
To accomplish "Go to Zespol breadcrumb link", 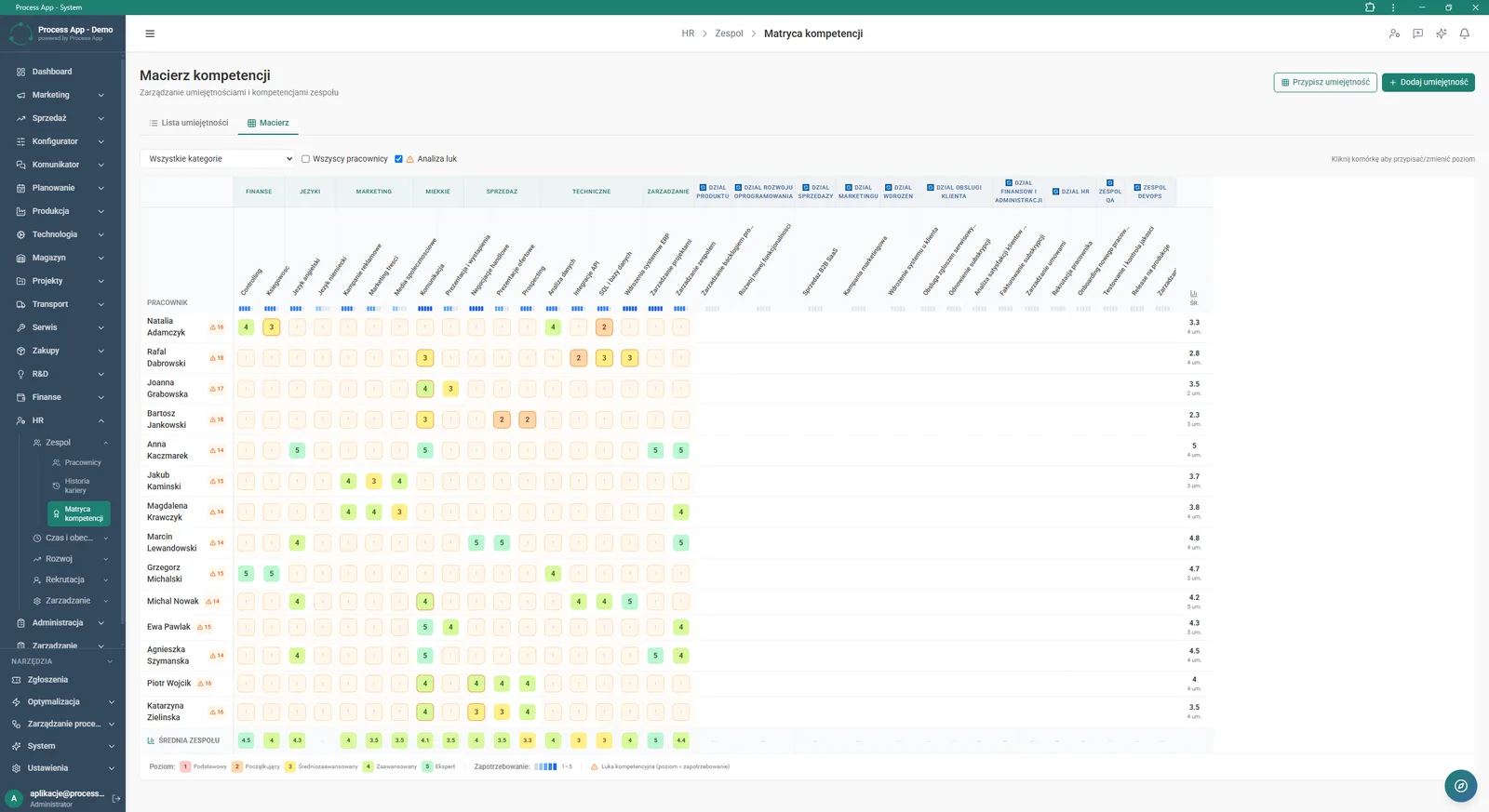I will tap(729, 33).
